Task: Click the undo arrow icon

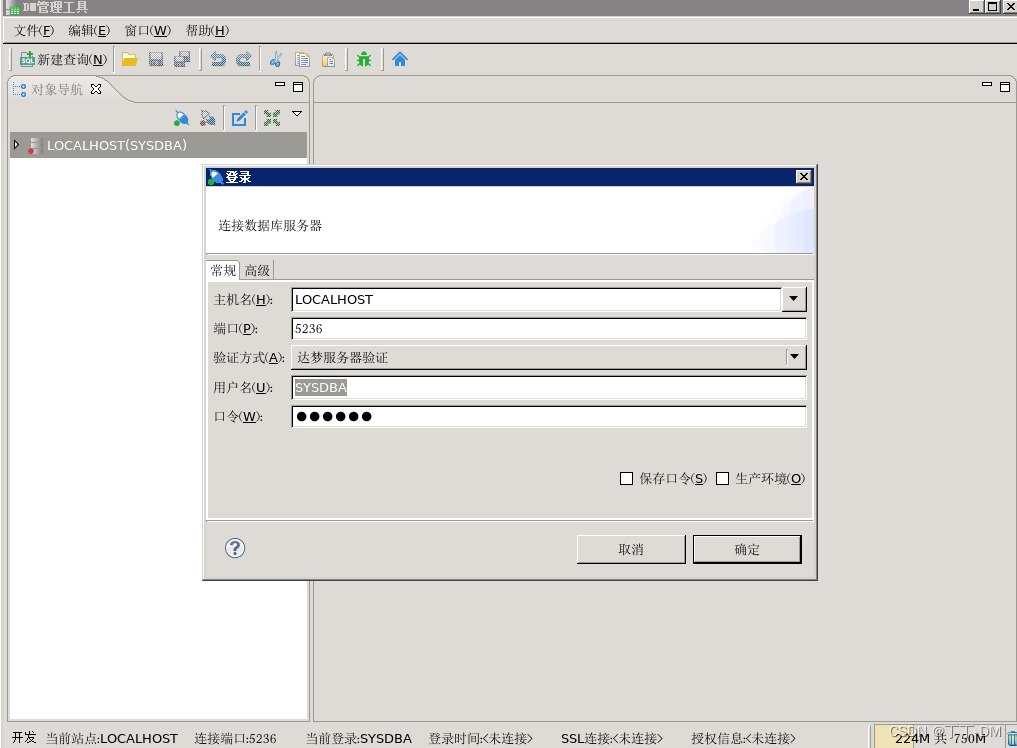Action: click(218, 60)
